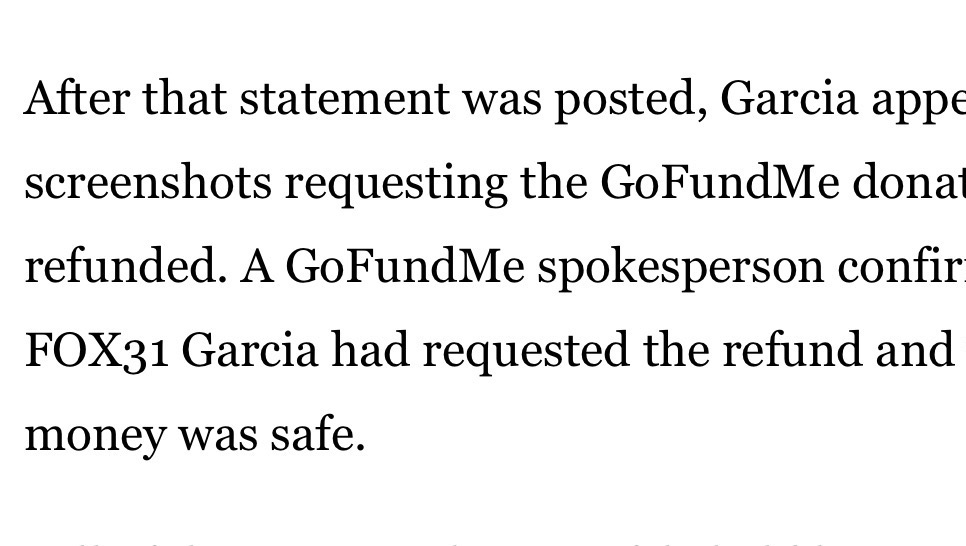Click "GoFundMe" after "requesting the"
966x546 pixels.
coord(720,183)
